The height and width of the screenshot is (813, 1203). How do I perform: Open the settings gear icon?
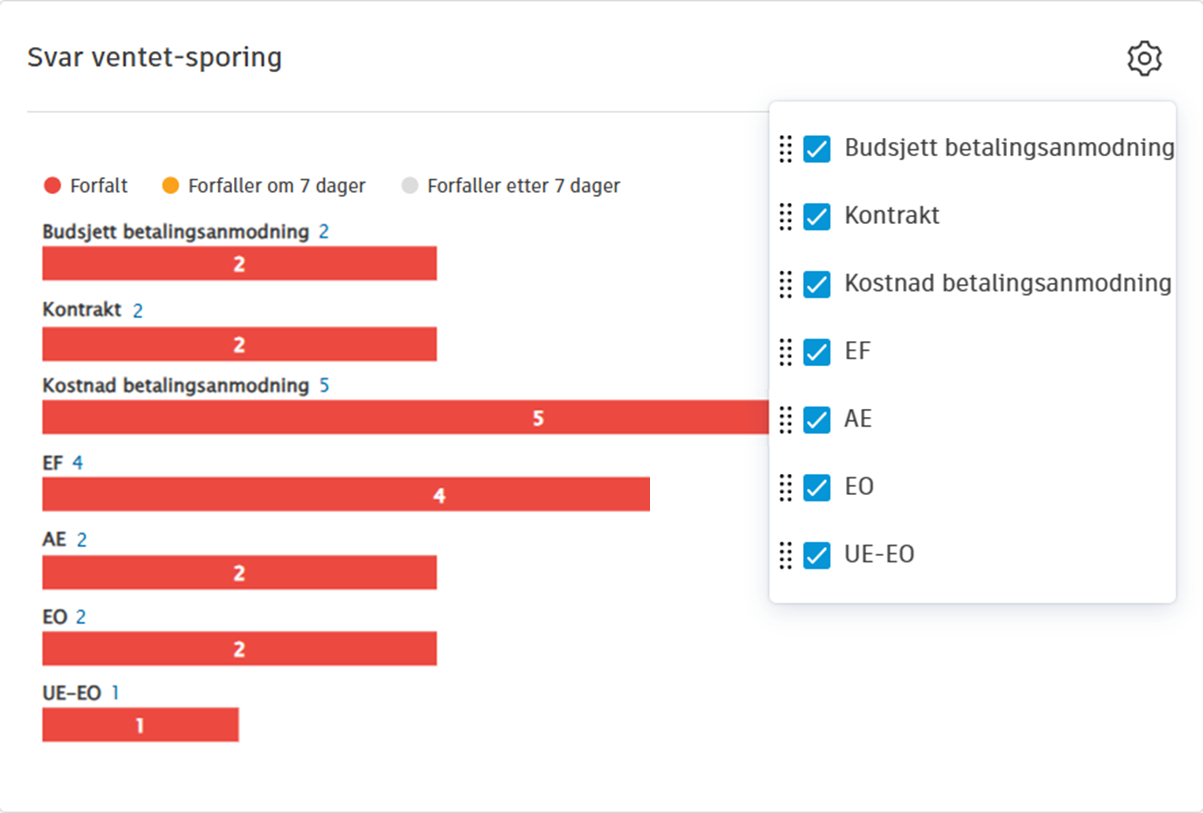point(1144,59)
